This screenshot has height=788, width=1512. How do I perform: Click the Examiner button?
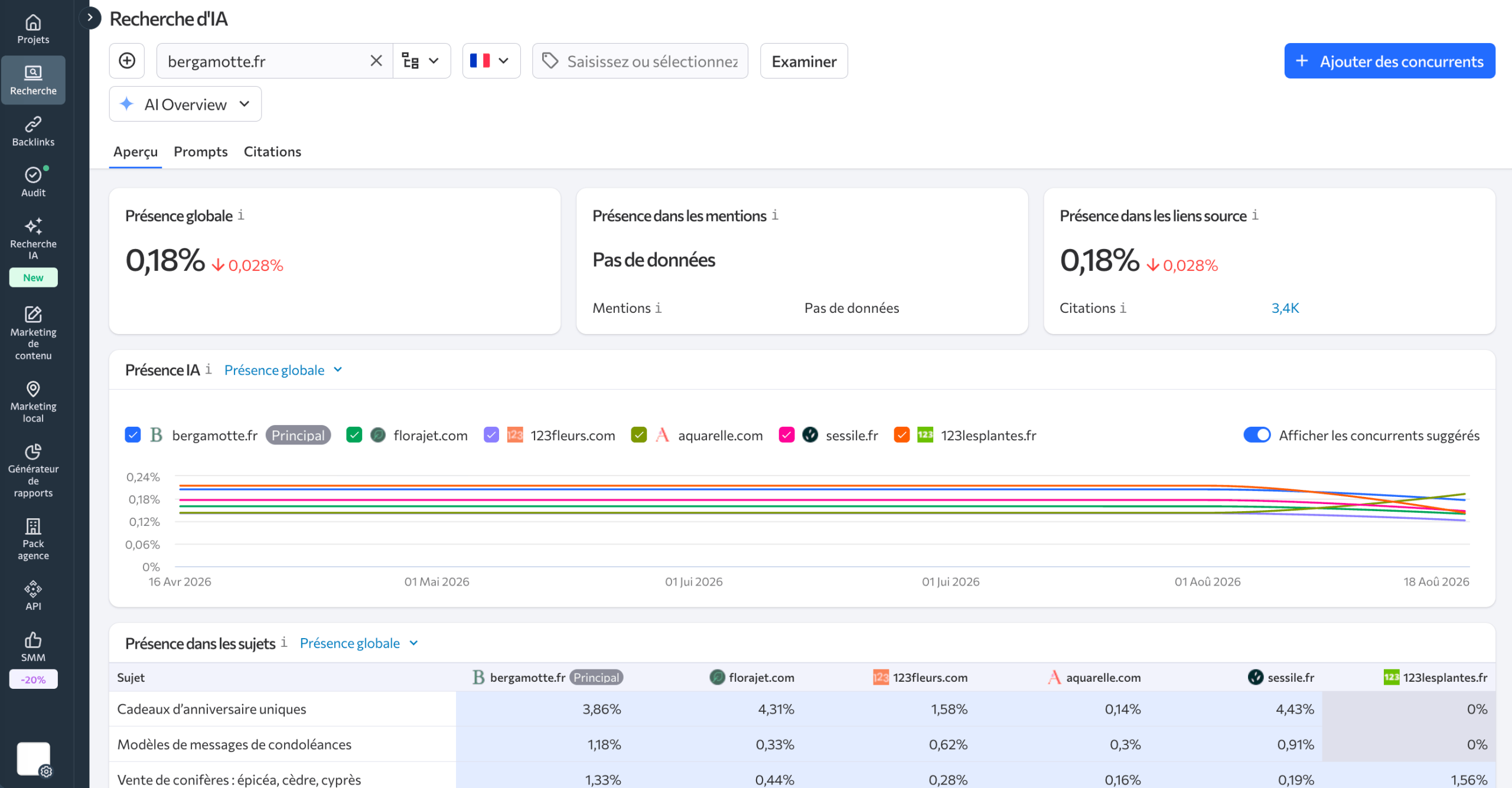[804, 61]
